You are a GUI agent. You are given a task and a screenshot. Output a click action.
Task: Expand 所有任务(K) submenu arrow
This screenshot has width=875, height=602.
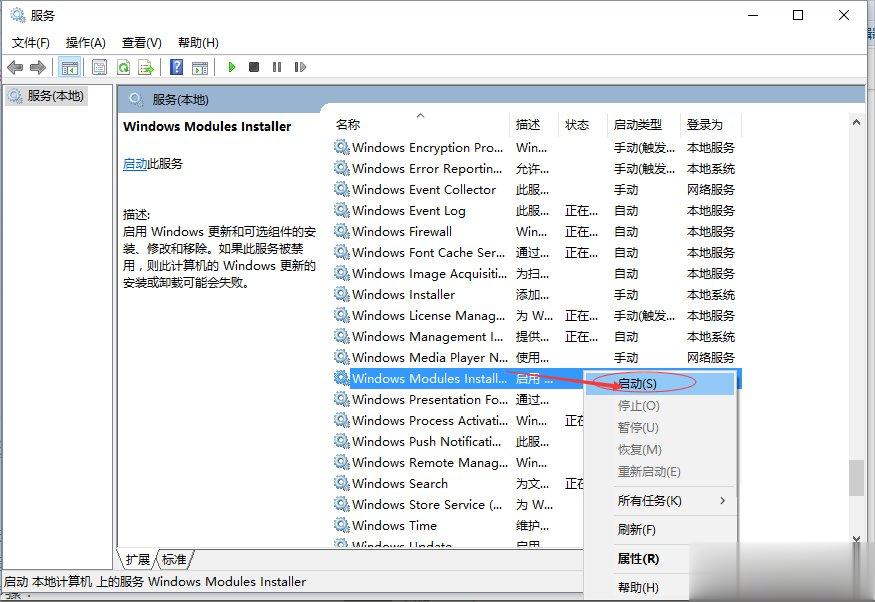[723, 500]
